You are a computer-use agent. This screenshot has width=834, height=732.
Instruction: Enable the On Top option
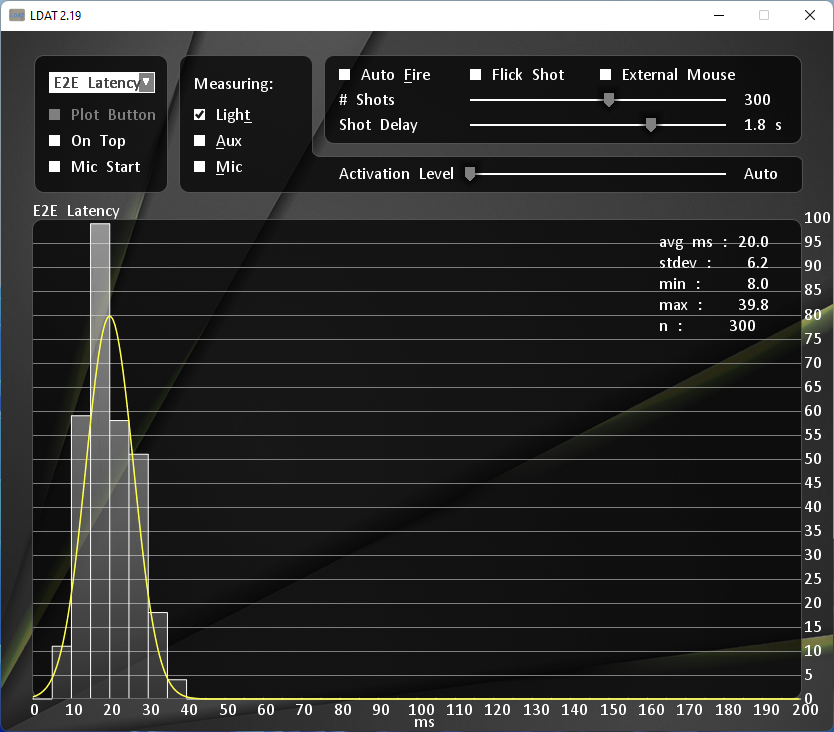coord(55,141)
